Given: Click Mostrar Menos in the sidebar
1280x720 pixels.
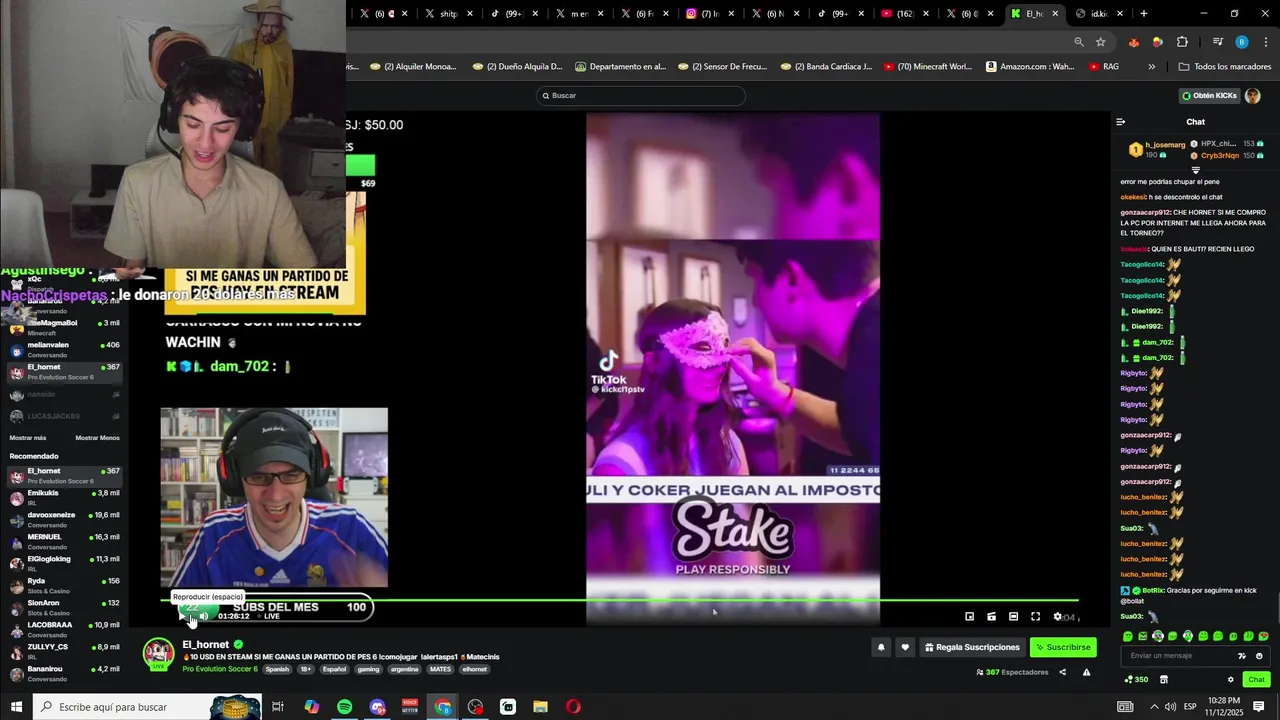Looking at the screenshot, I should tap(97, 438).
